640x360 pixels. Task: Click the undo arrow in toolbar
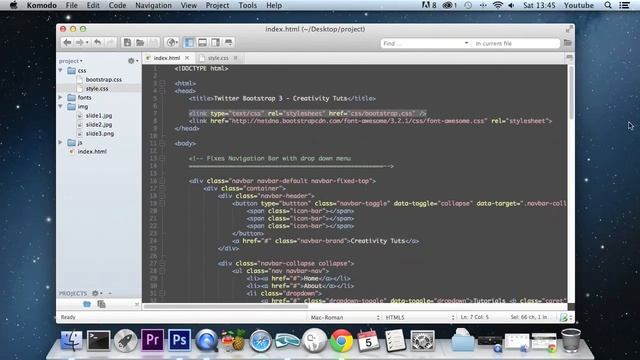coord(97,42)
